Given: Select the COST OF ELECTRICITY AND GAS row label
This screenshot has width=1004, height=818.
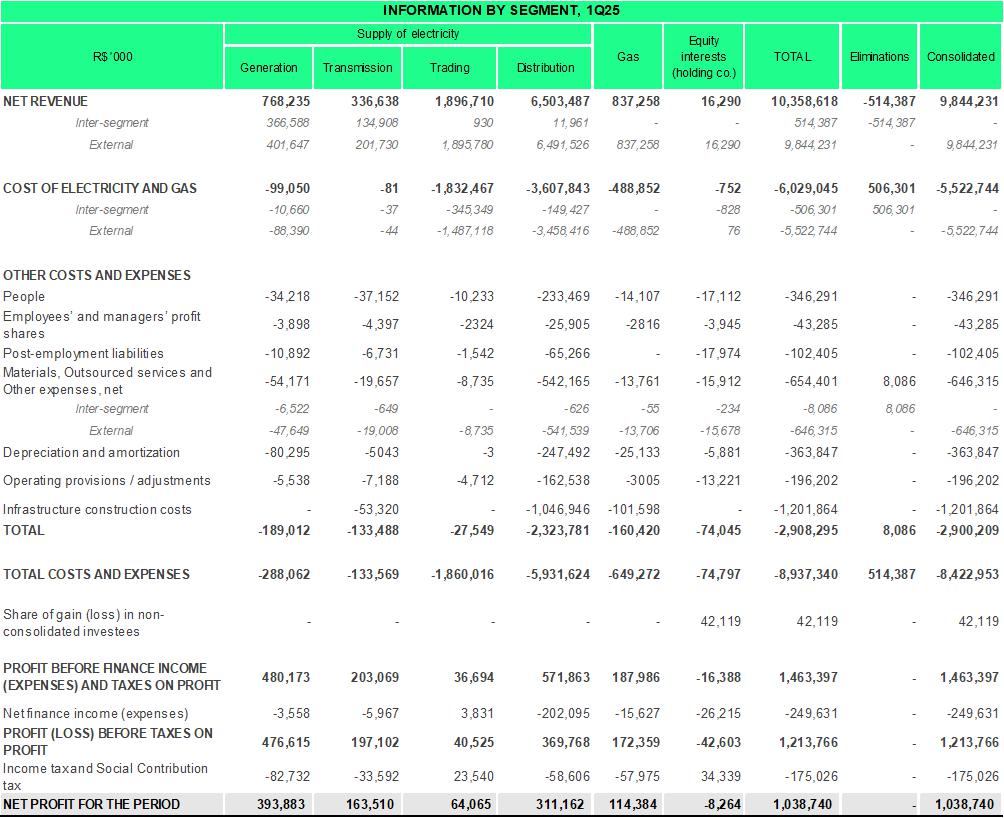Looking at the screenshot, I should pyautogui.click(x=100, y=188).
